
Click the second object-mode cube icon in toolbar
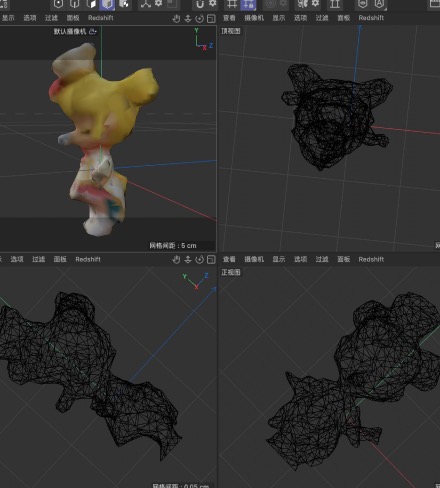[x=75, y=4]
